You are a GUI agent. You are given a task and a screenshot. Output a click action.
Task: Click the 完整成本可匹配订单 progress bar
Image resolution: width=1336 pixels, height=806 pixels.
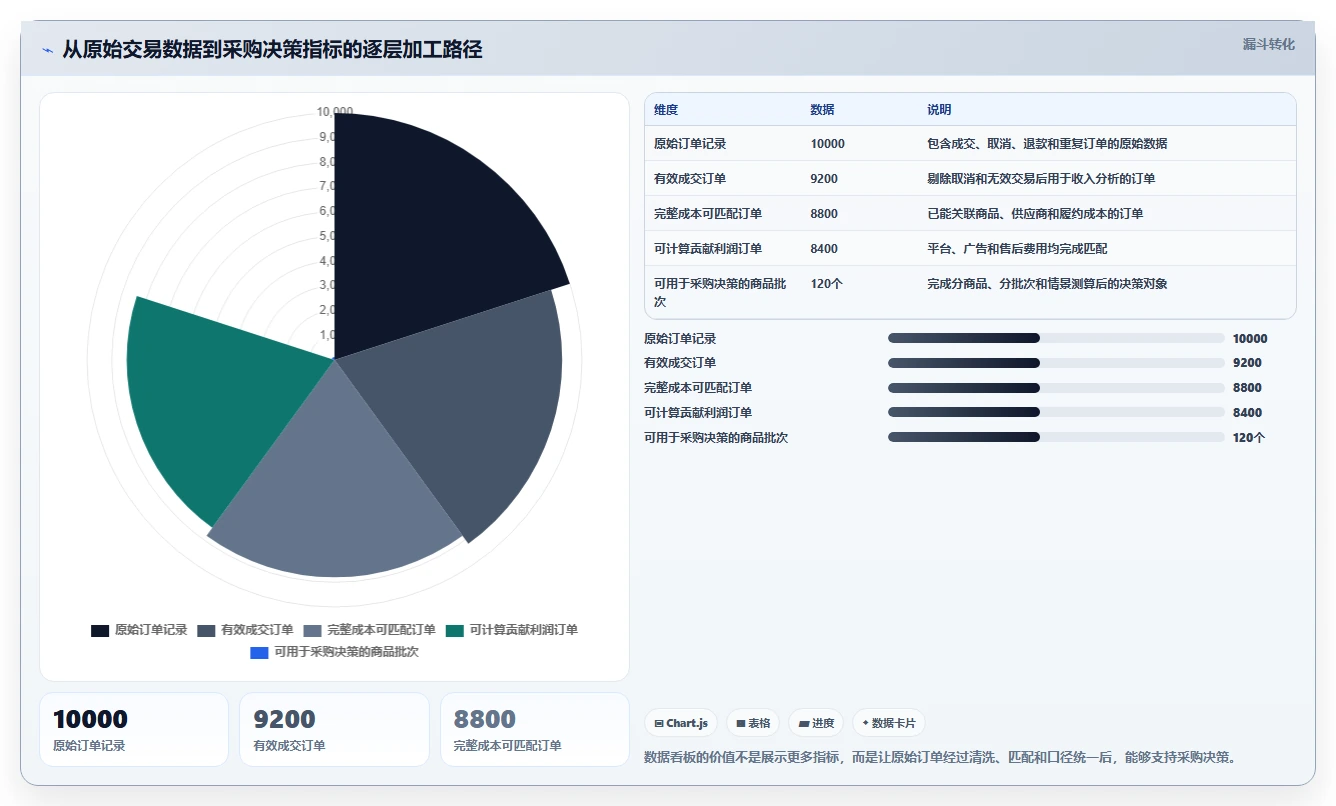tap(1056, 388)
